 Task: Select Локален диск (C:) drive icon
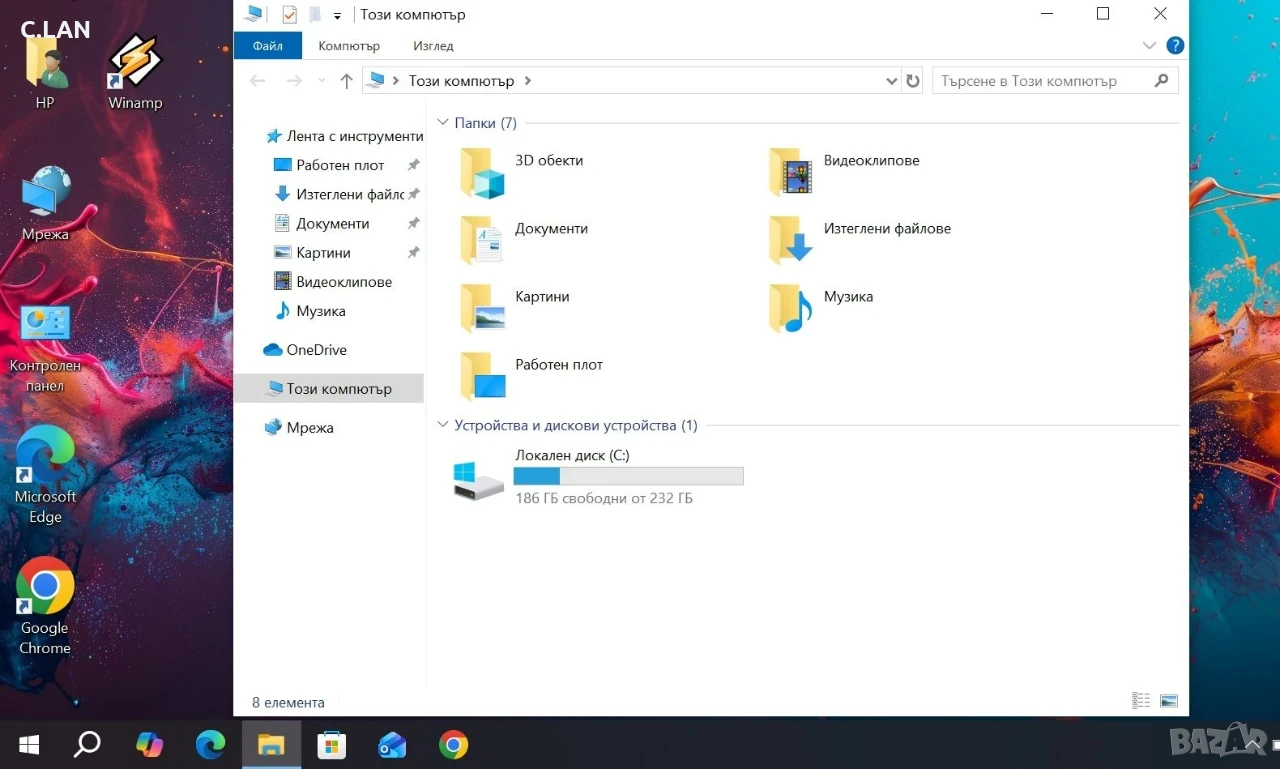point(479,481)
